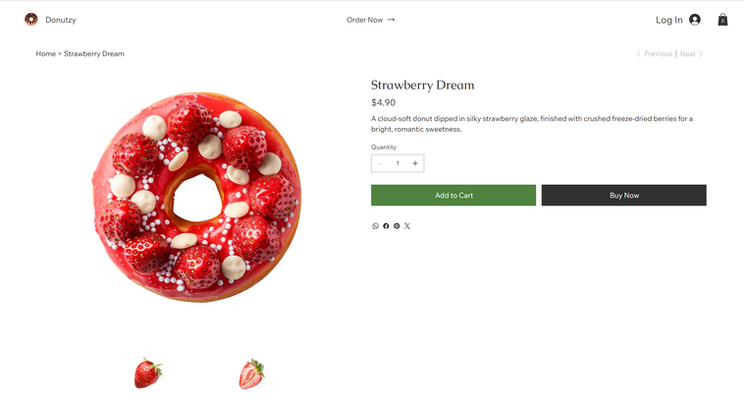The image size is (744, 409).
Task: Share product via WhatsApp icon
Action: click(376, 226)
